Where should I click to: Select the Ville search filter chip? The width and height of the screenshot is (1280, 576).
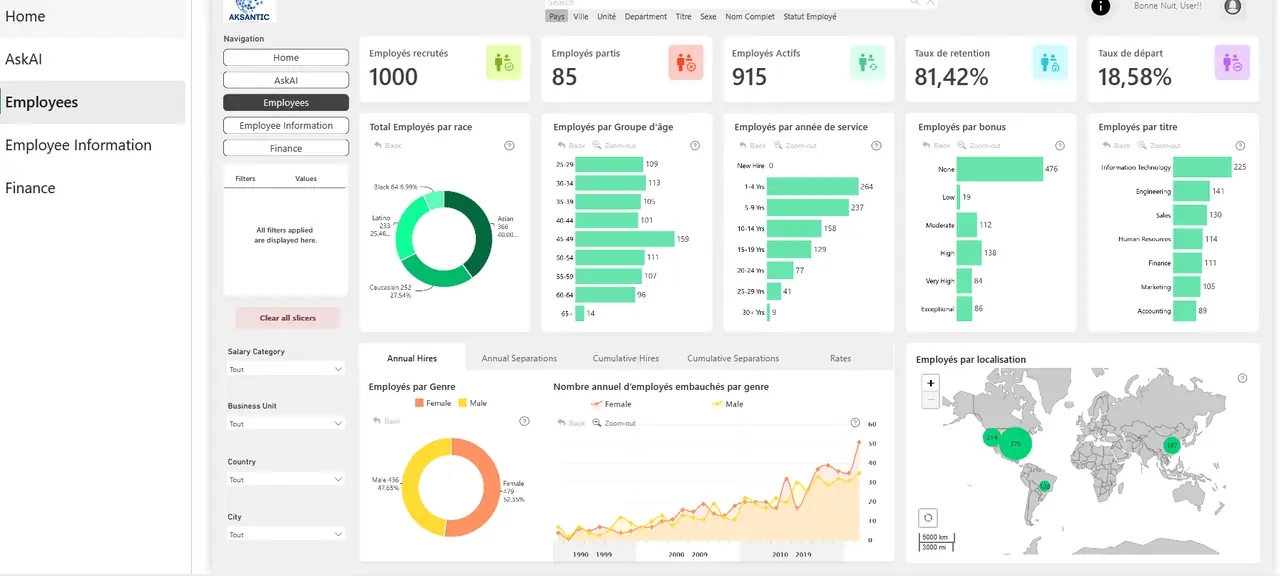580,16
